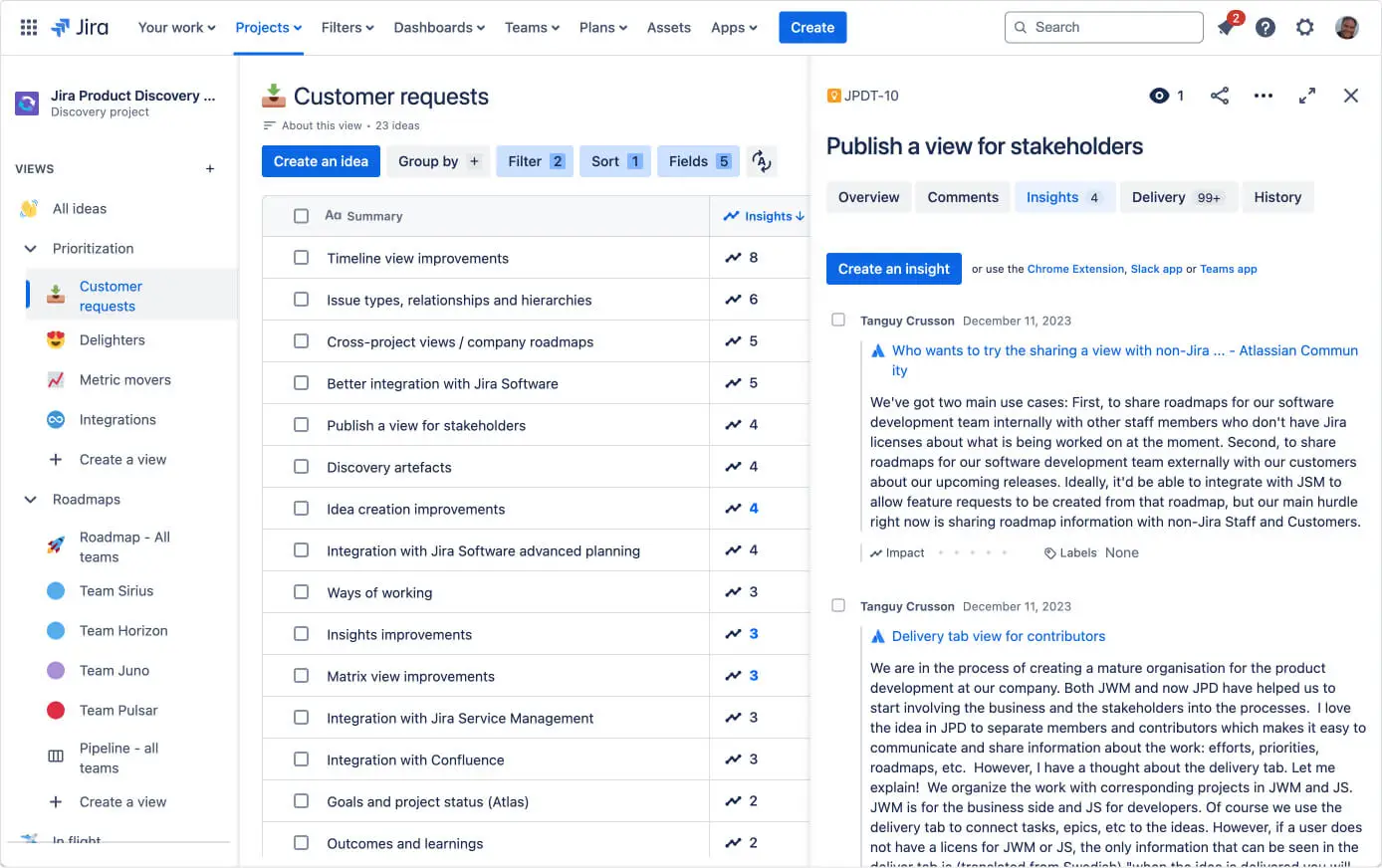Check the Issue types, relationships and hierarchies checkbox
The width and height of the screenshot is (1382, 868).
point(301,300)
